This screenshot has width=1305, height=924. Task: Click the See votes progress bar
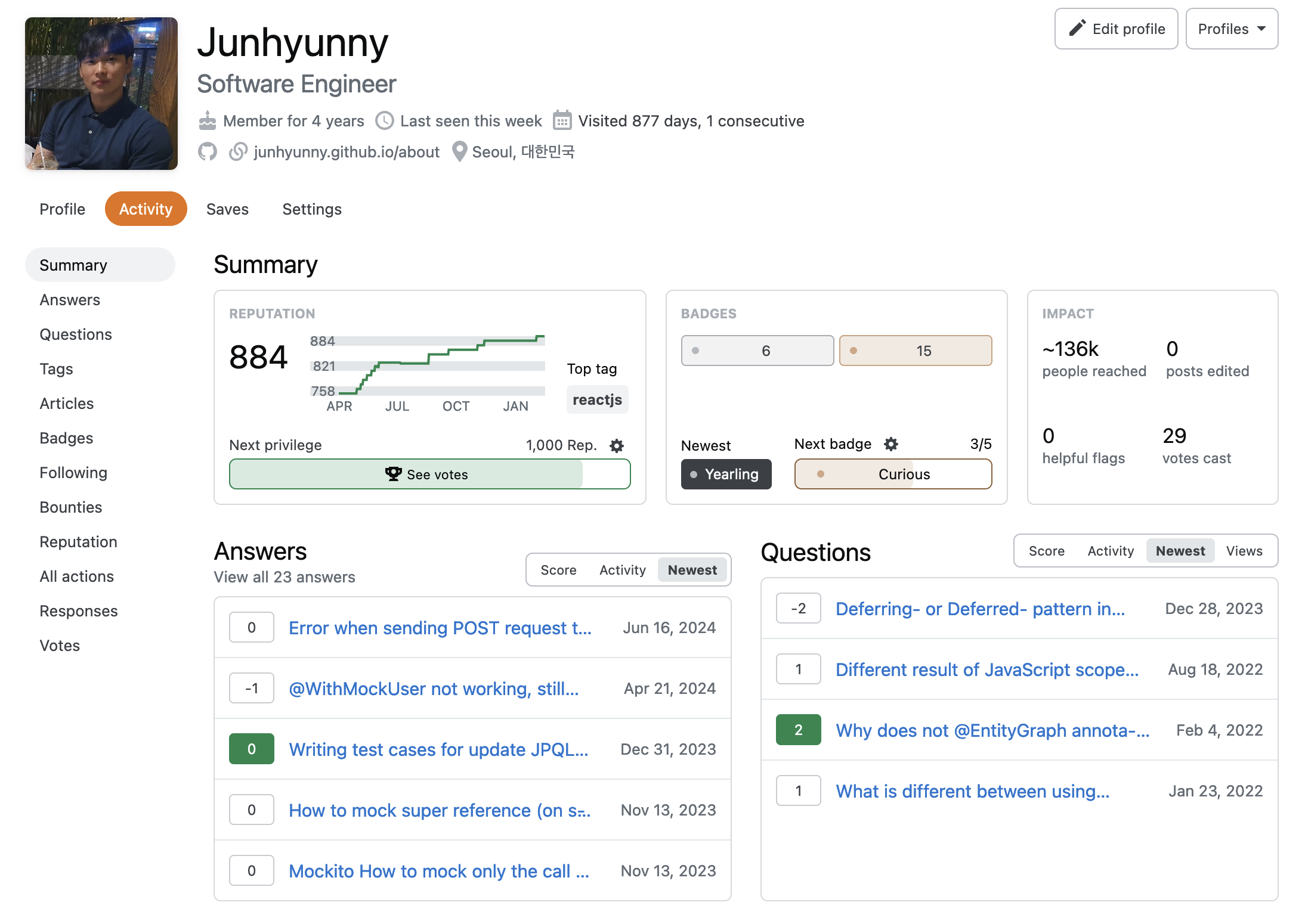point(429,474)
